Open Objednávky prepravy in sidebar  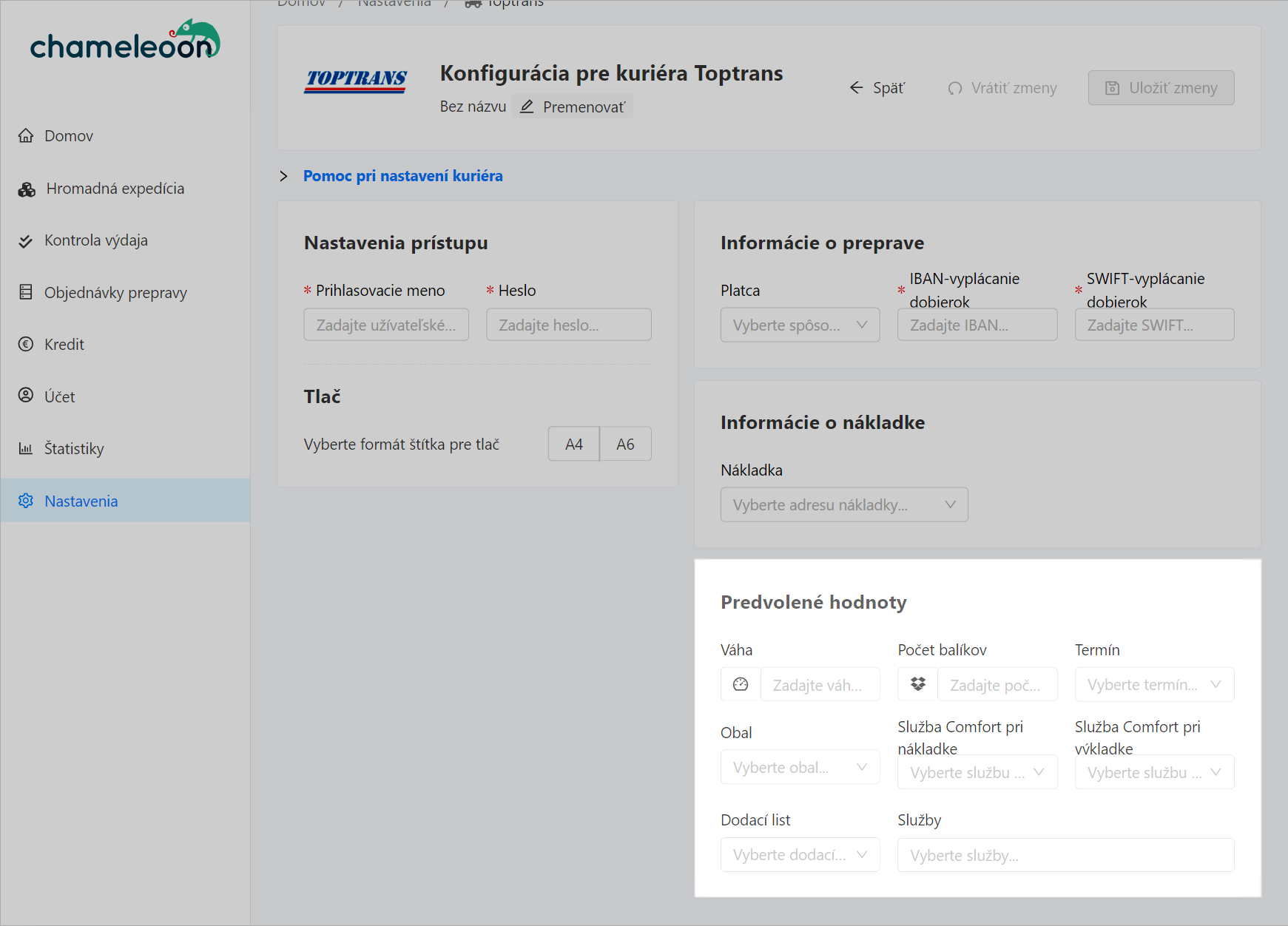(x=115, y=293)
